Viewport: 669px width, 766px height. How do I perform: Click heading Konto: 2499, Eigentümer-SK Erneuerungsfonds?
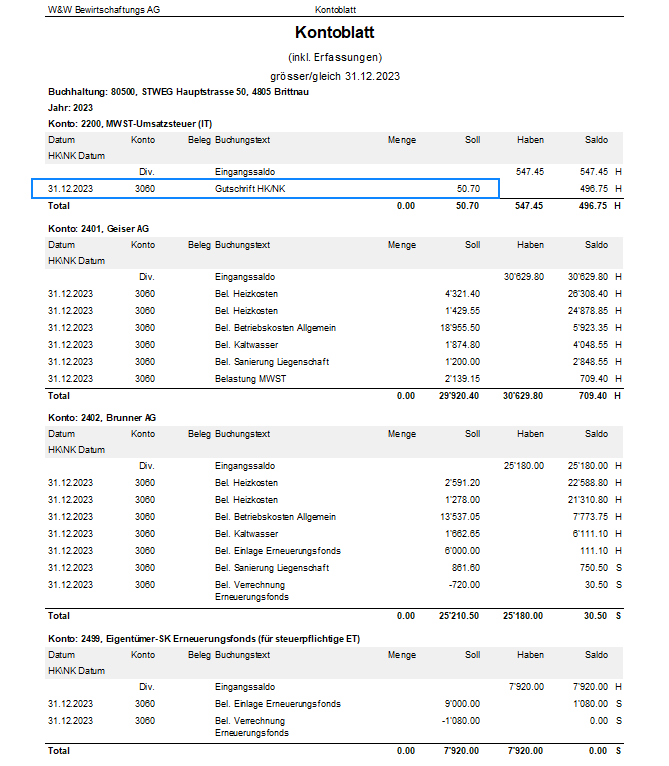pos(204,638)
